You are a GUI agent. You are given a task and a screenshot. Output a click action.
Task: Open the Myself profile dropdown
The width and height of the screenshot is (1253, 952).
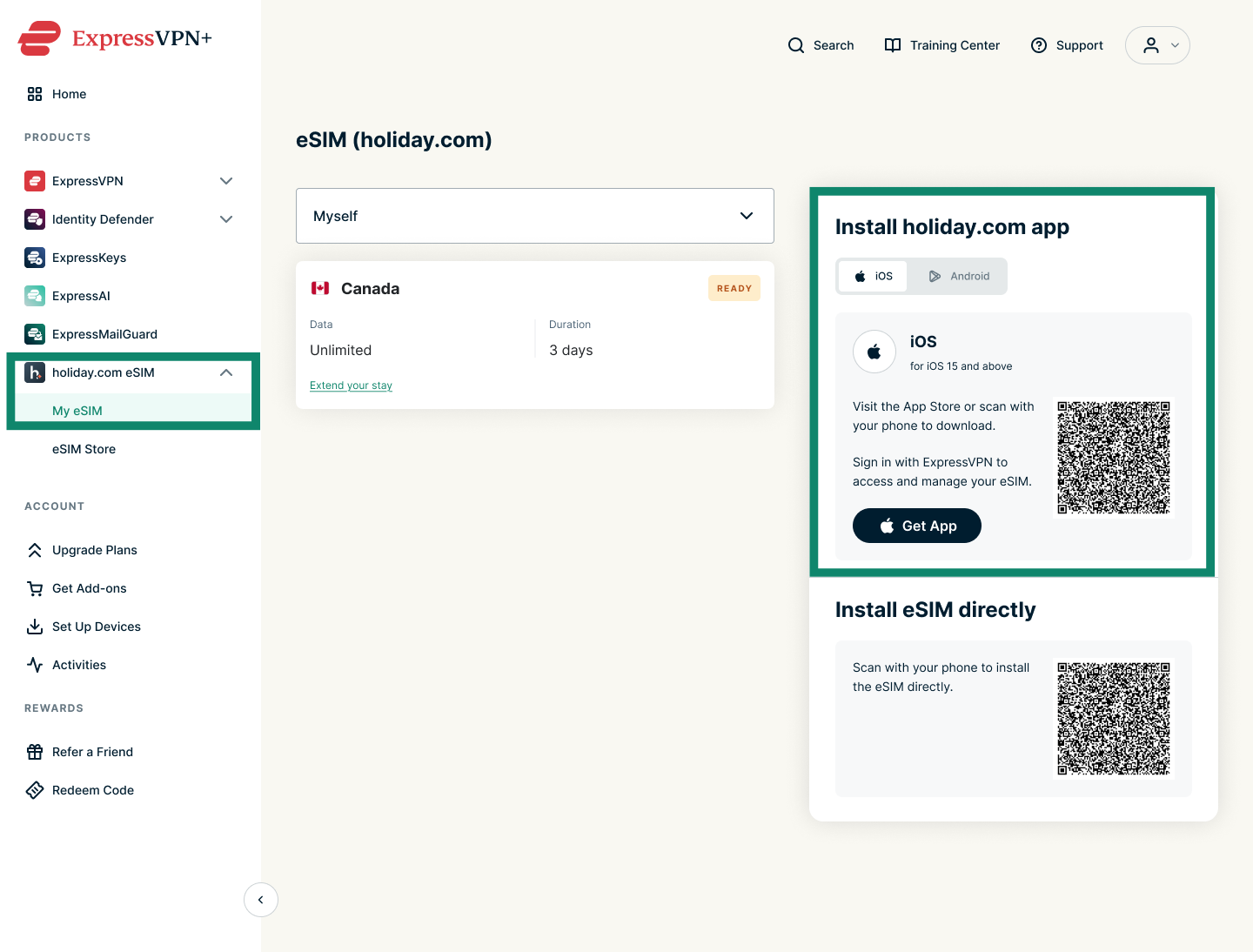[535, 216]
